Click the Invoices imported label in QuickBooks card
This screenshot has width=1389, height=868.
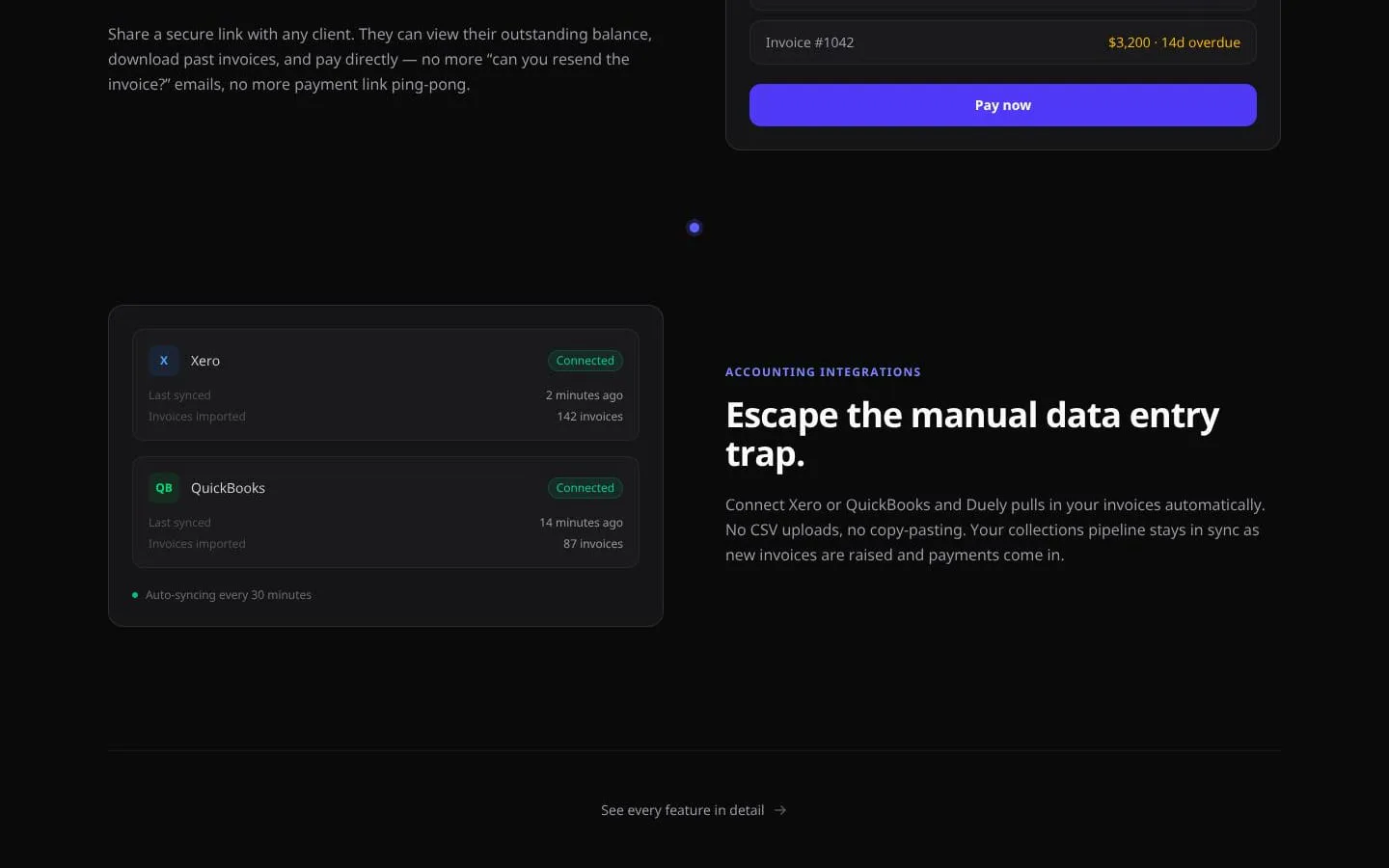coord(197,544)
